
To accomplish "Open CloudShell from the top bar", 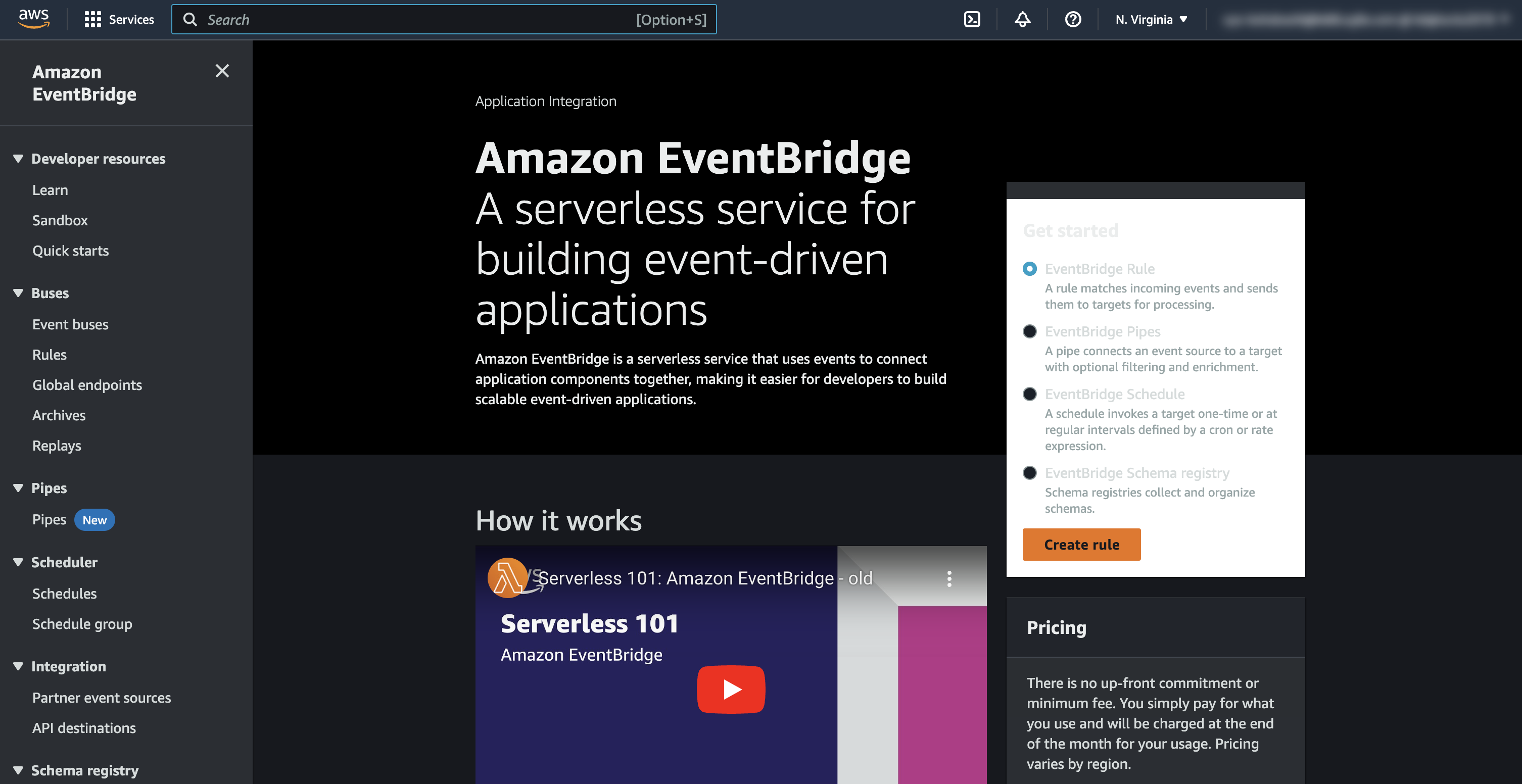I will pos(972,19).
